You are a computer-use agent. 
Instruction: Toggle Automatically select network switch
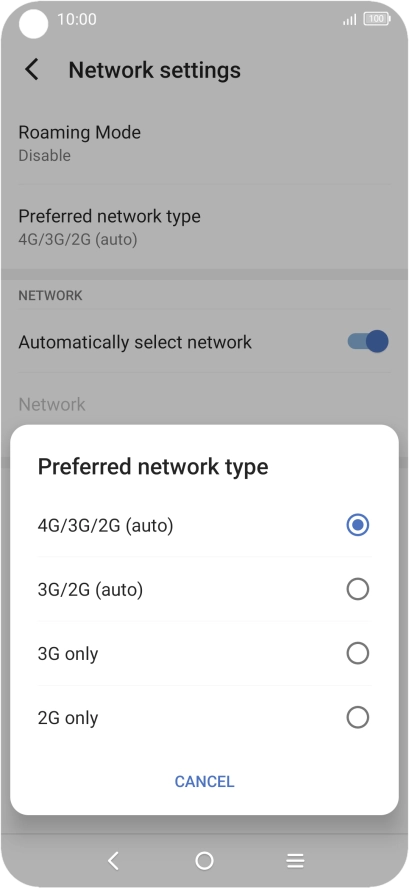pos(368,341)
